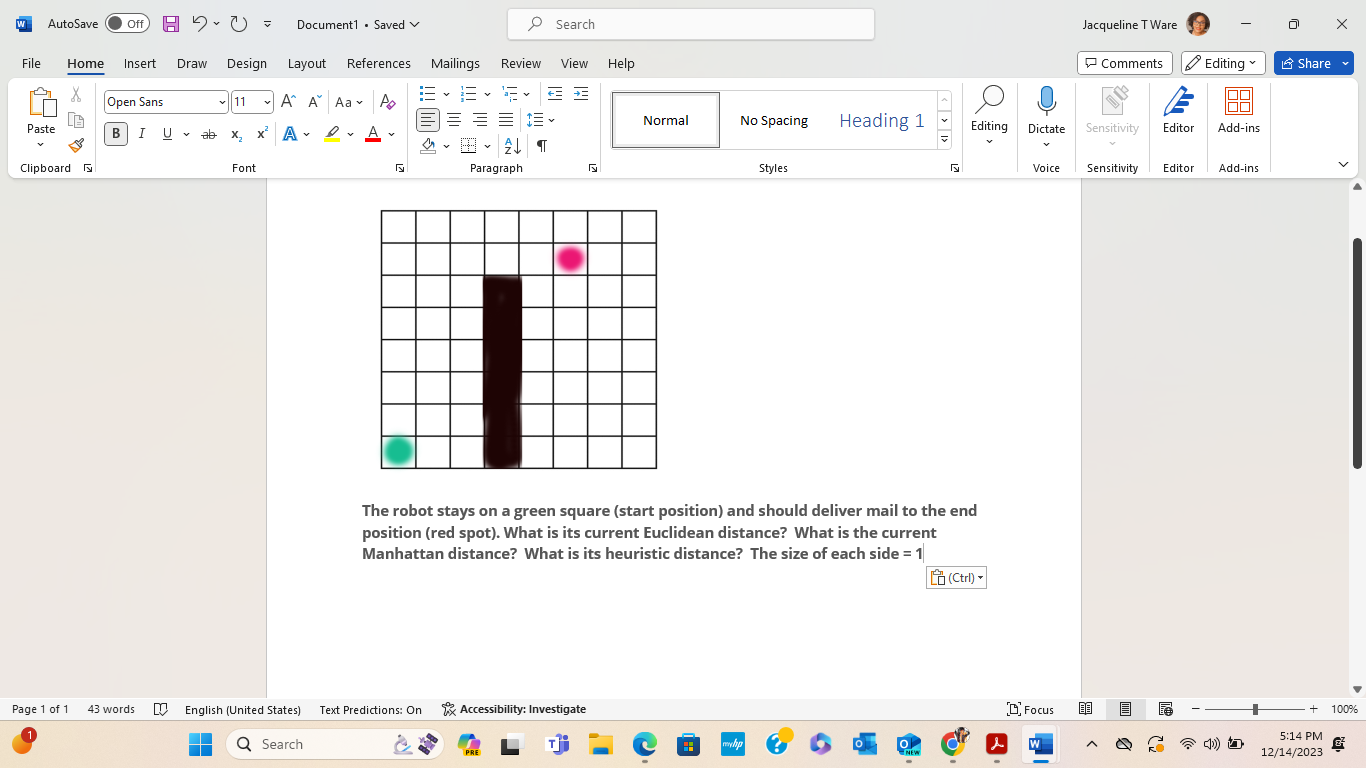Apply strikethrough to selected text
1366x768 pixels.
tap(209, 133)
